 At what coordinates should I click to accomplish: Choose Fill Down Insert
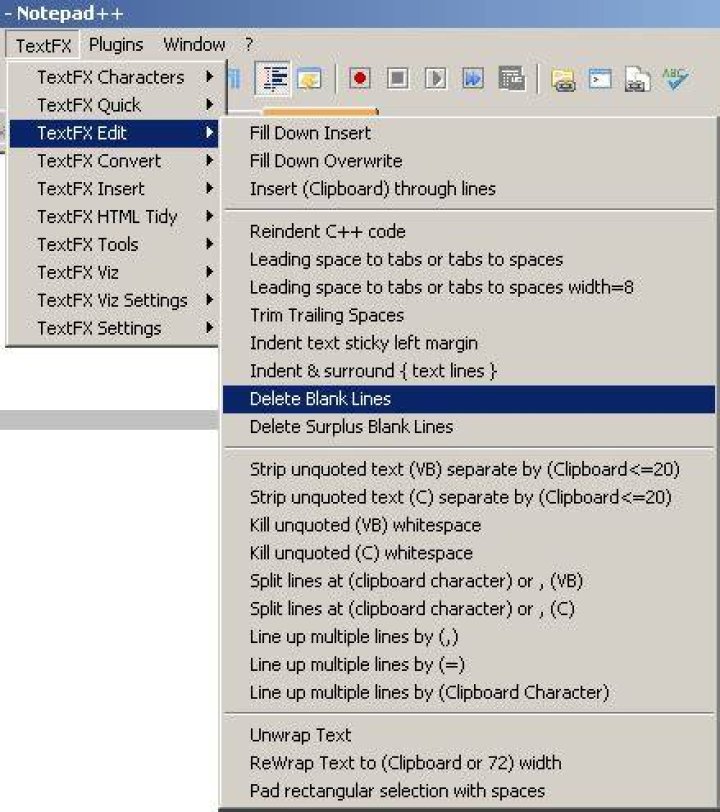469,133
